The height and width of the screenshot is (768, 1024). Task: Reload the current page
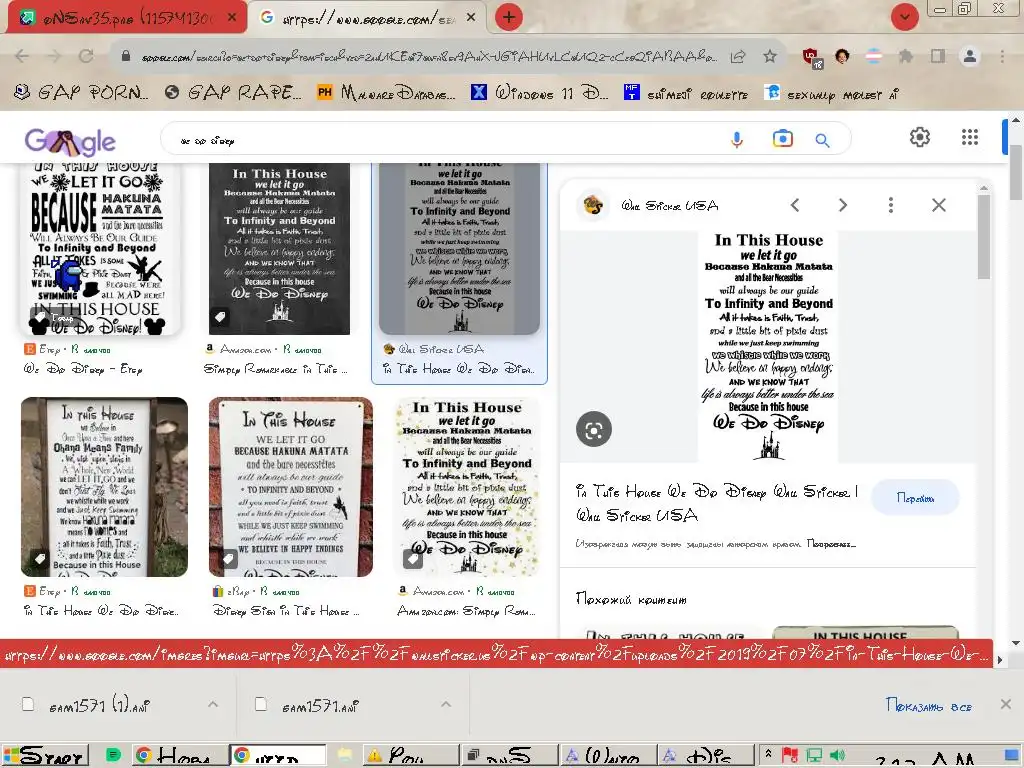coord(86,56)
